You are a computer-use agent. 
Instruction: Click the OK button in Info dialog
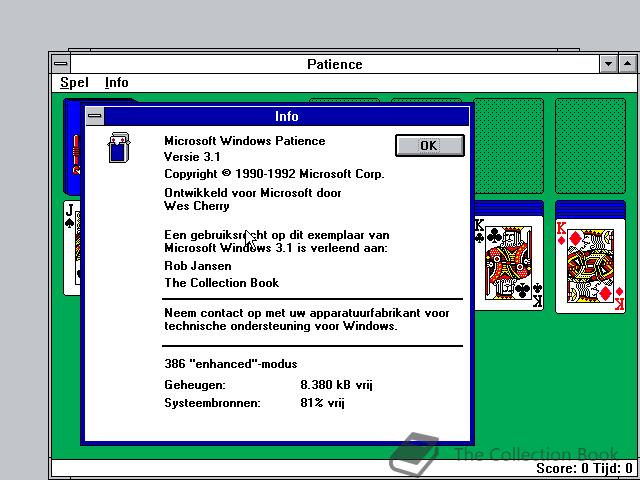430,145
